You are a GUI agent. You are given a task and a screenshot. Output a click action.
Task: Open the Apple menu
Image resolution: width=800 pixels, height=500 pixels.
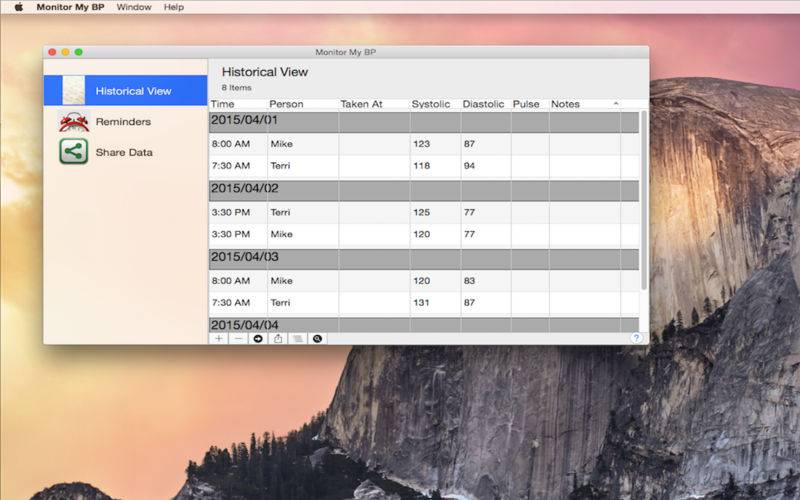point(19,7)
